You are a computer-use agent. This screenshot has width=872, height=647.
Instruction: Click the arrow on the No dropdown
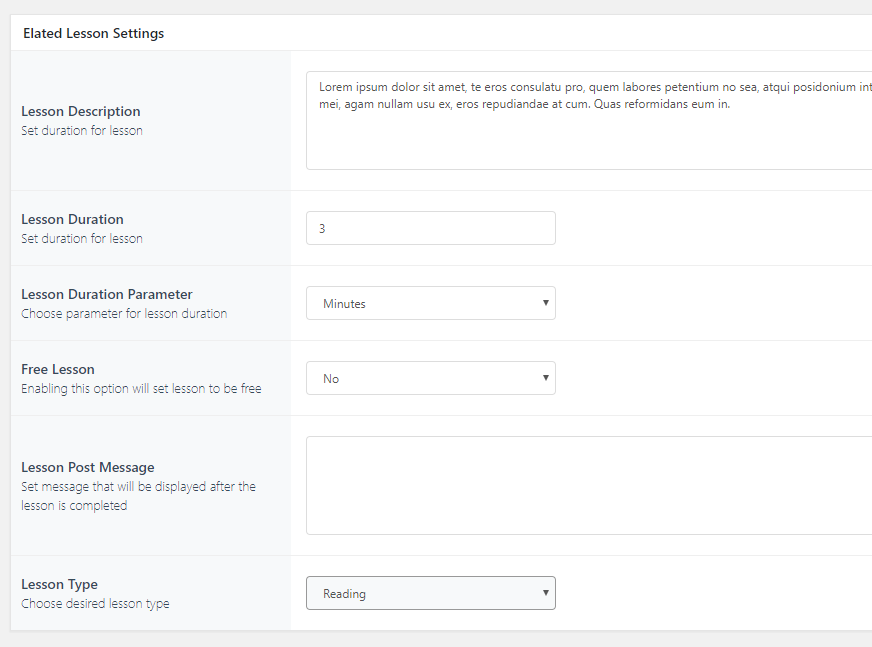545,377
